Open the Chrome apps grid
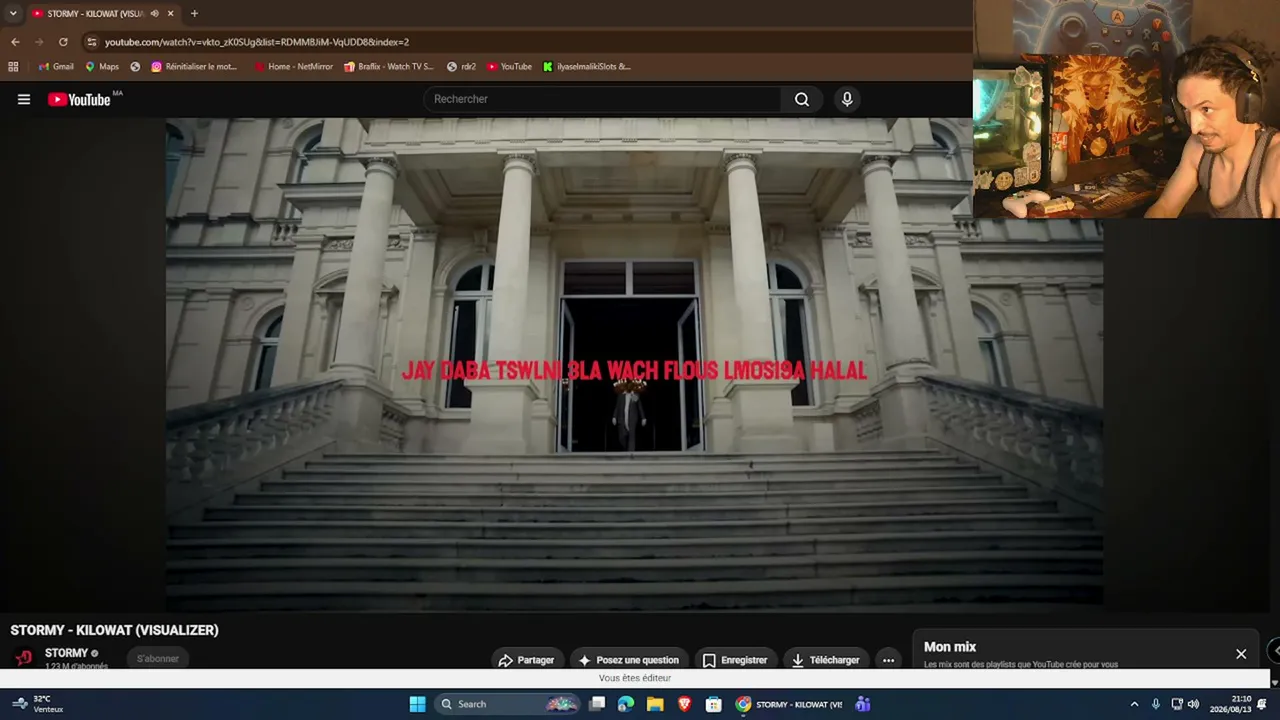The width and height of the screenshot is (1280, 720). (x=13, y=67)
